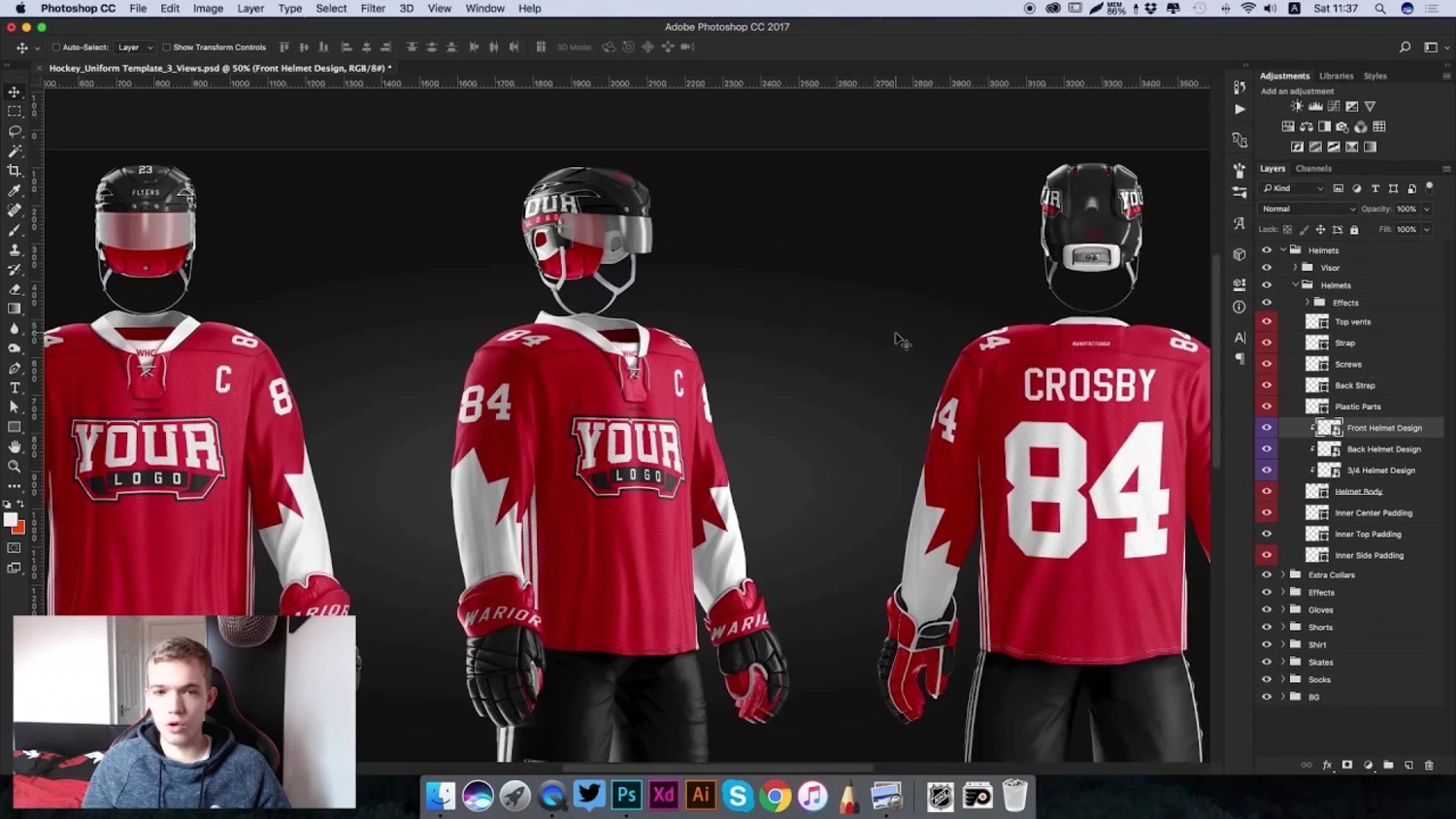Open the Layer menu
The image size is (1456, 819).
(x=250, y=9)
